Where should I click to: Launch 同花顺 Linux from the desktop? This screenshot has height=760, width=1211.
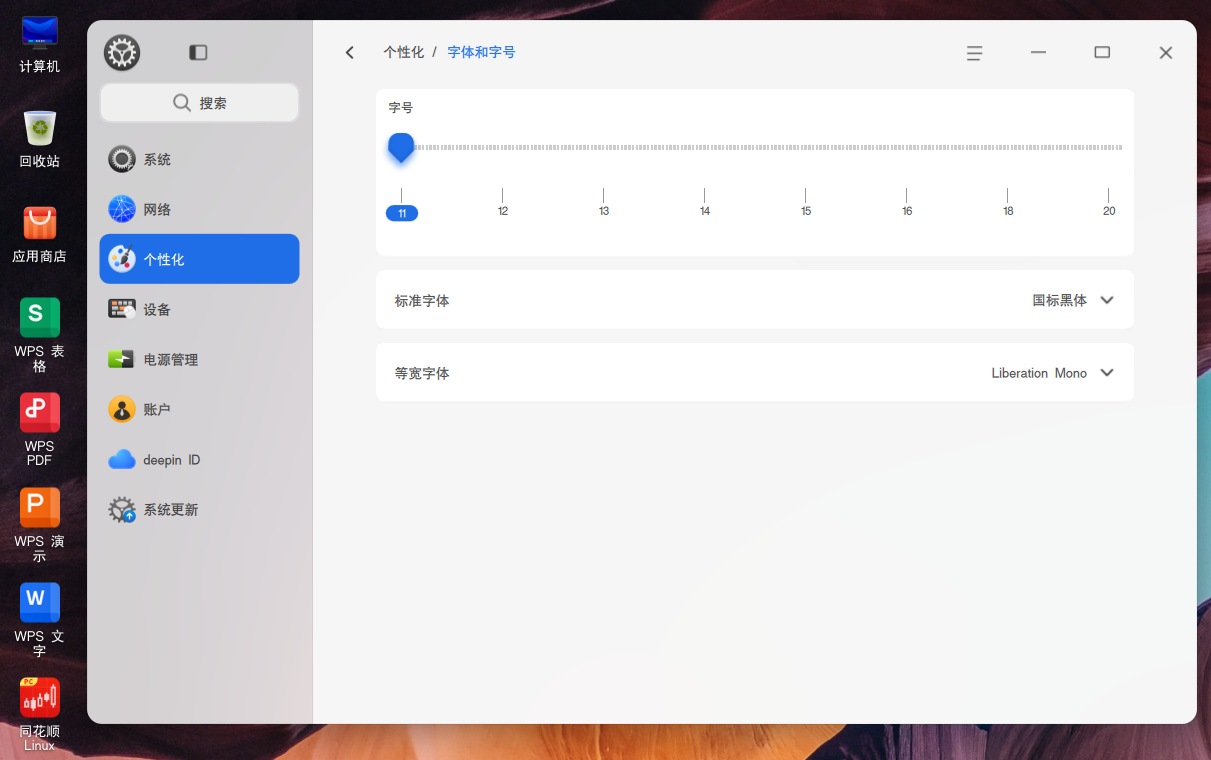[40, 714]
